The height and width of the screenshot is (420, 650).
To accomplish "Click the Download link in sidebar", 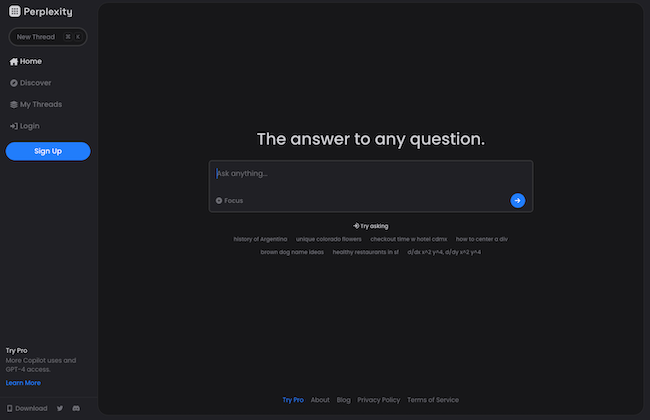I will pyautogui.click(x=27, y=408).
